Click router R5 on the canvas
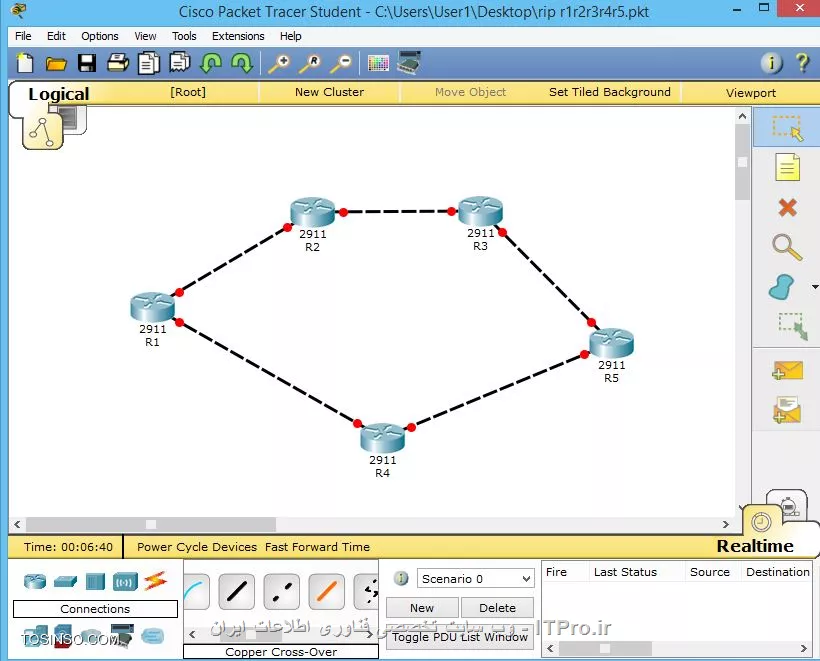Viewport: 820px width, 661px height. 611,343
